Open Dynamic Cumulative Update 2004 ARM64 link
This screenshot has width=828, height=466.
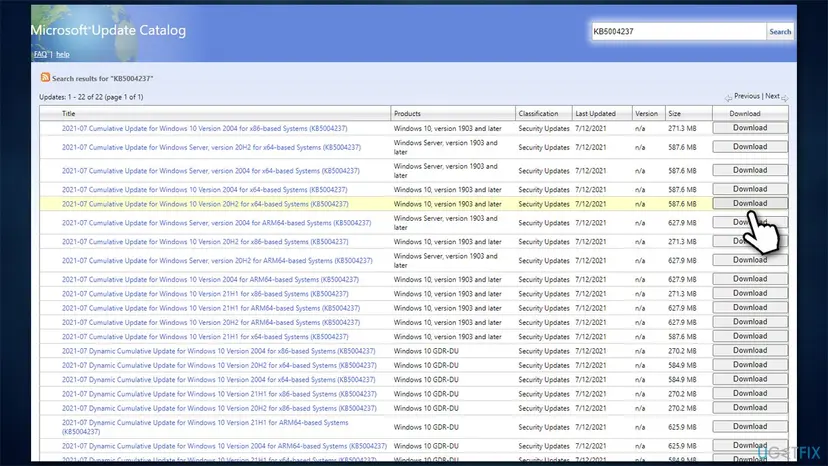point(224,446)
